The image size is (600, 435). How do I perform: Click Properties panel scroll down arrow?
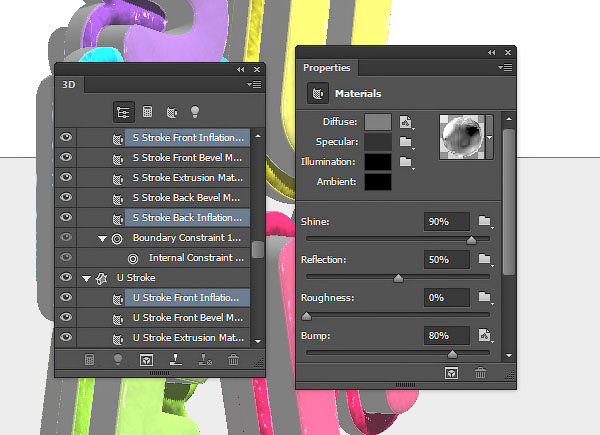click(x=509, y=355)
